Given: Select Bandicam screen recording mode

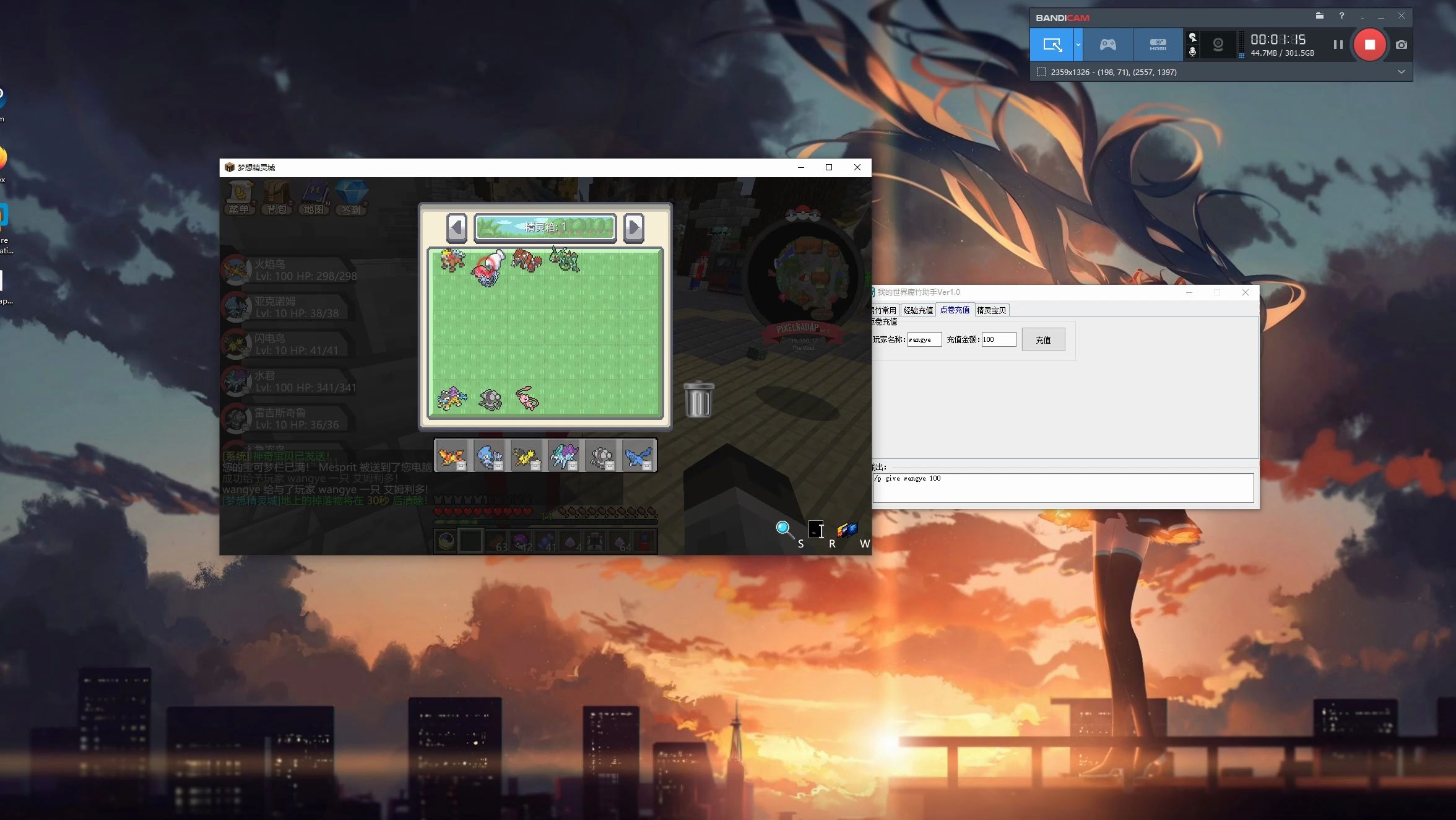Looking at the screenshot, I should [1052, 45].
